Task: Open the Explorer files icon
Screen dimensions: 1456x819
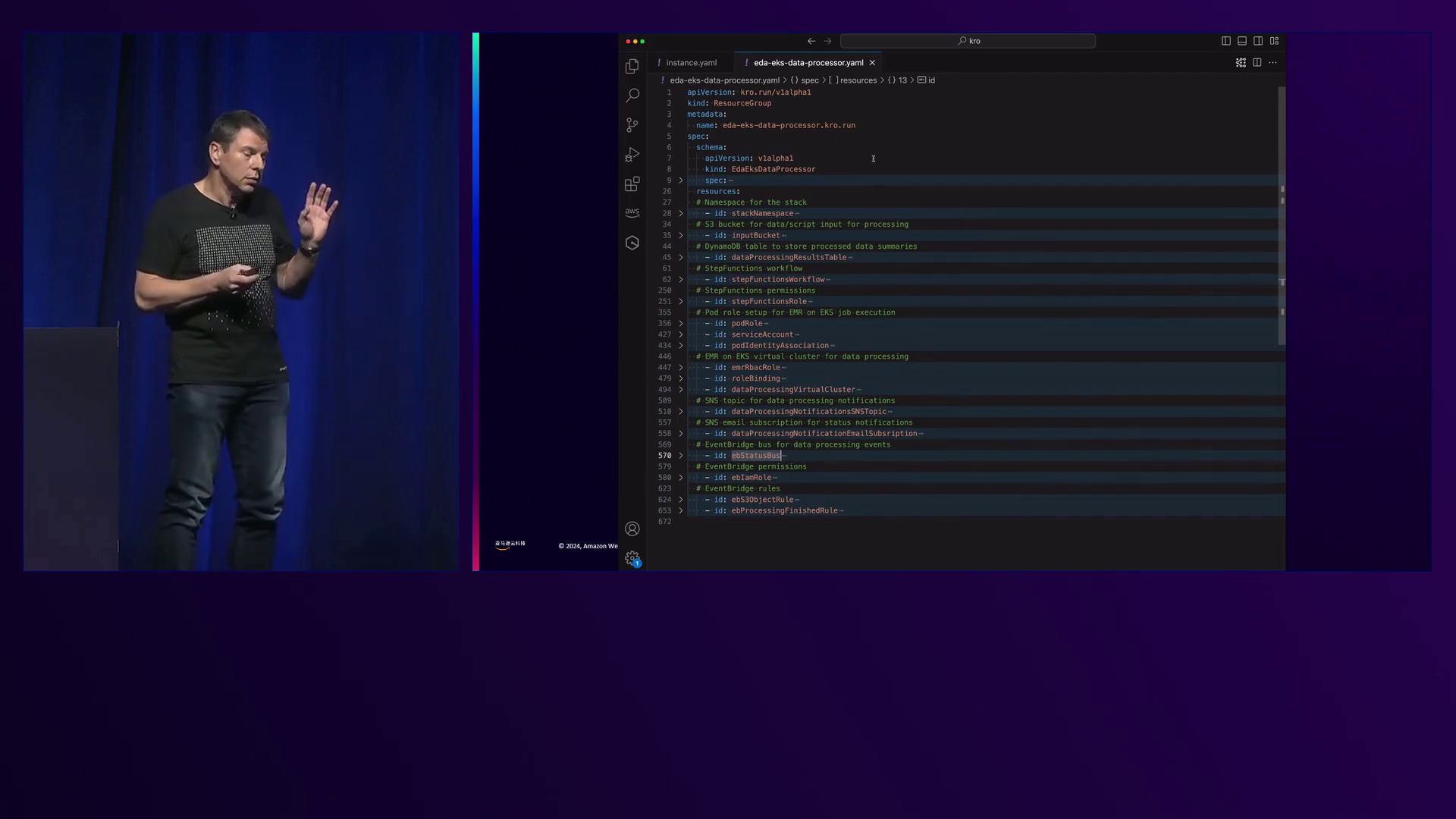Action: click(x=632, y=67)
